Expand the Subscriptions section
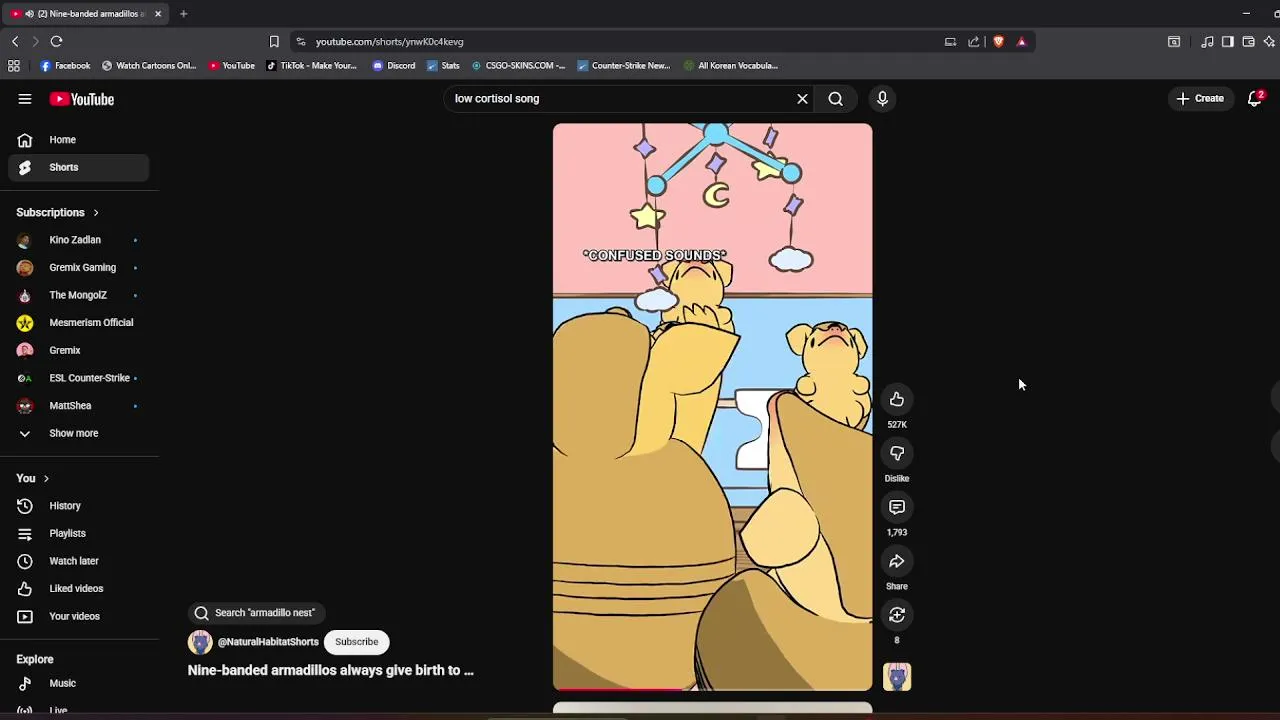The width and height of the screenshot is (1280, 720). click(x=58, y=212)
